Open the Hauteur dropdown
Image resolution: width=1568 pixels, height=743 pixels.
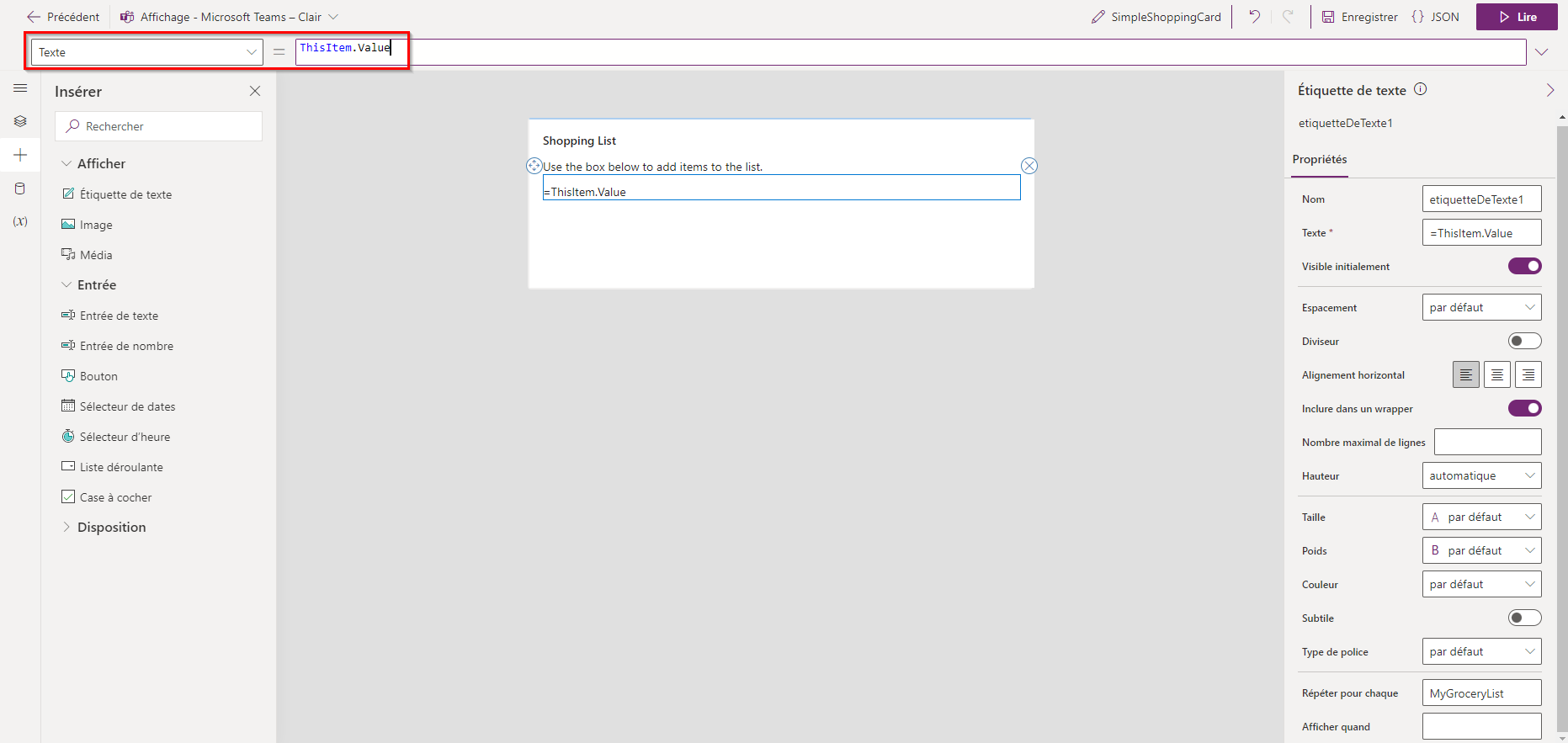point(1481,475)
